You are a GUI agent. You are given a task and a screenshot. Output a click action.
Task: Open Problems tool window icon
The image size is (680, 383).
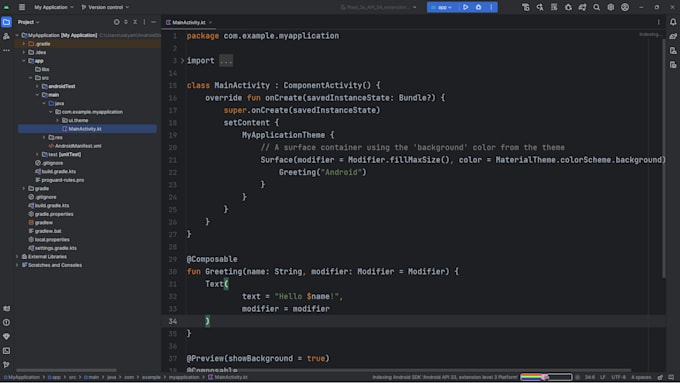click(x=7, y=322)
